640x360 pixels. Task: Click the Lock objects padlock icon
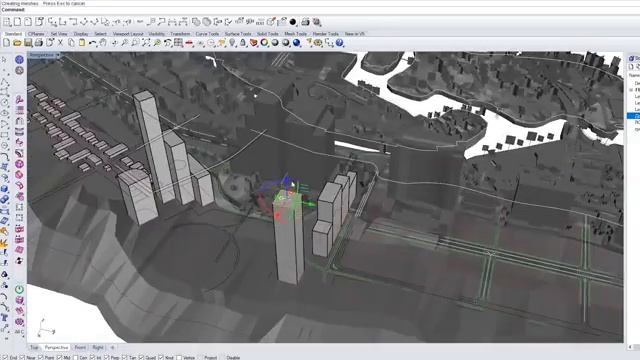click(x=243, y=42)
